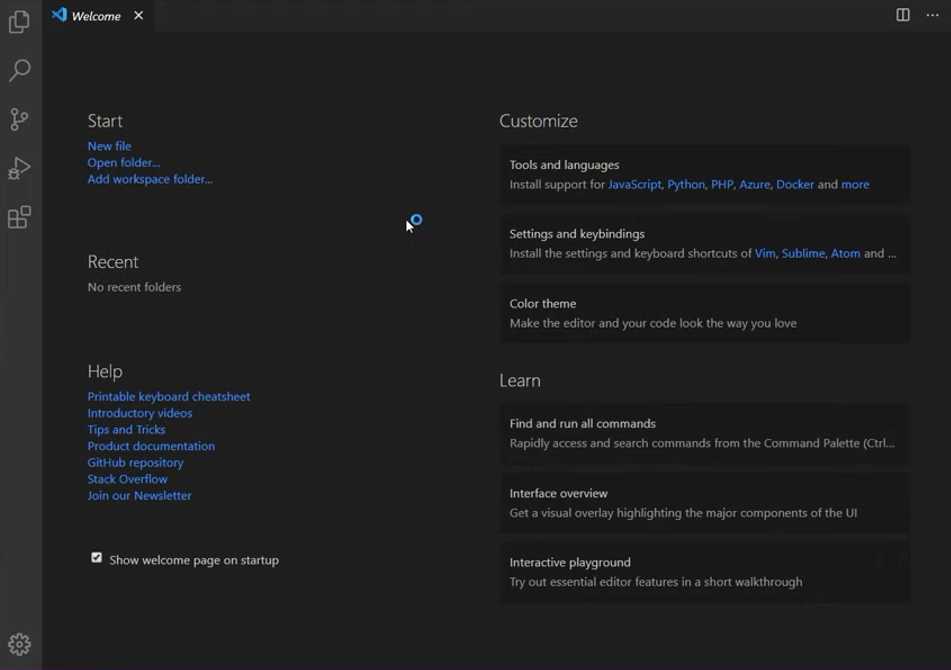This screenshot has width=951, height=670.
Task: Install JavaScript language support
Action: [634, 184]
